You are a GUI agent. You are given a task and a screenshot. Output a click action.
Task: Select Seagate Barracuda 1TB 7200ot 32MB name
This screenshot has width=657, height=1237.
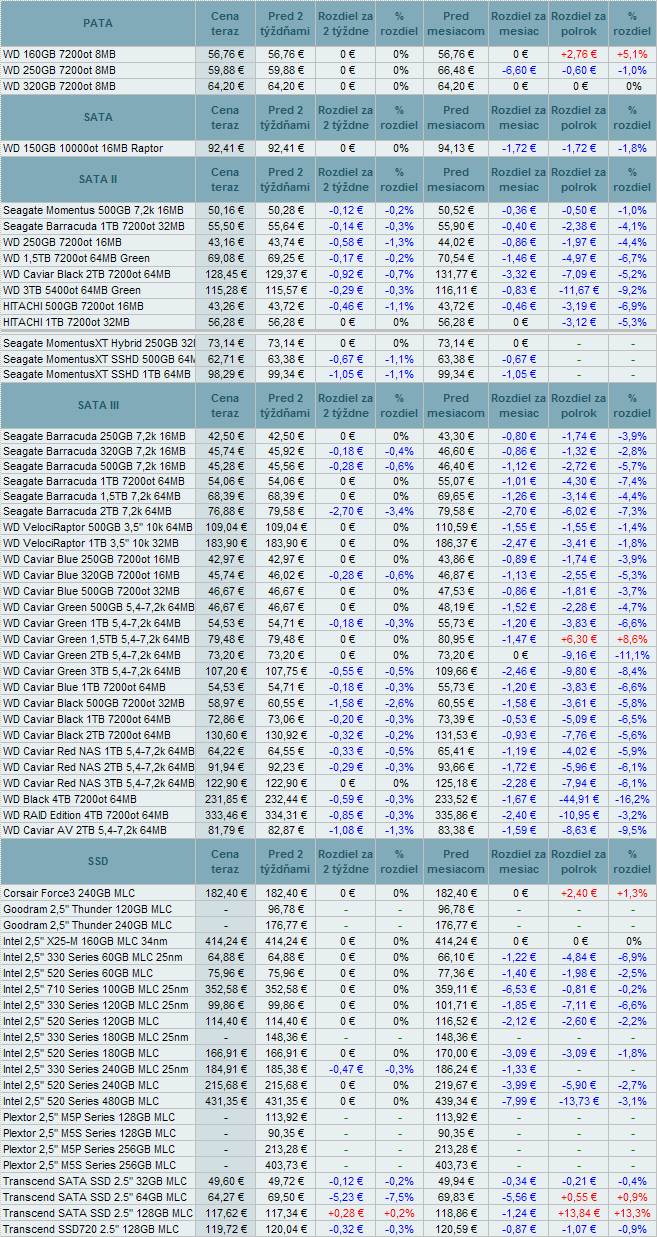[93, 226]
